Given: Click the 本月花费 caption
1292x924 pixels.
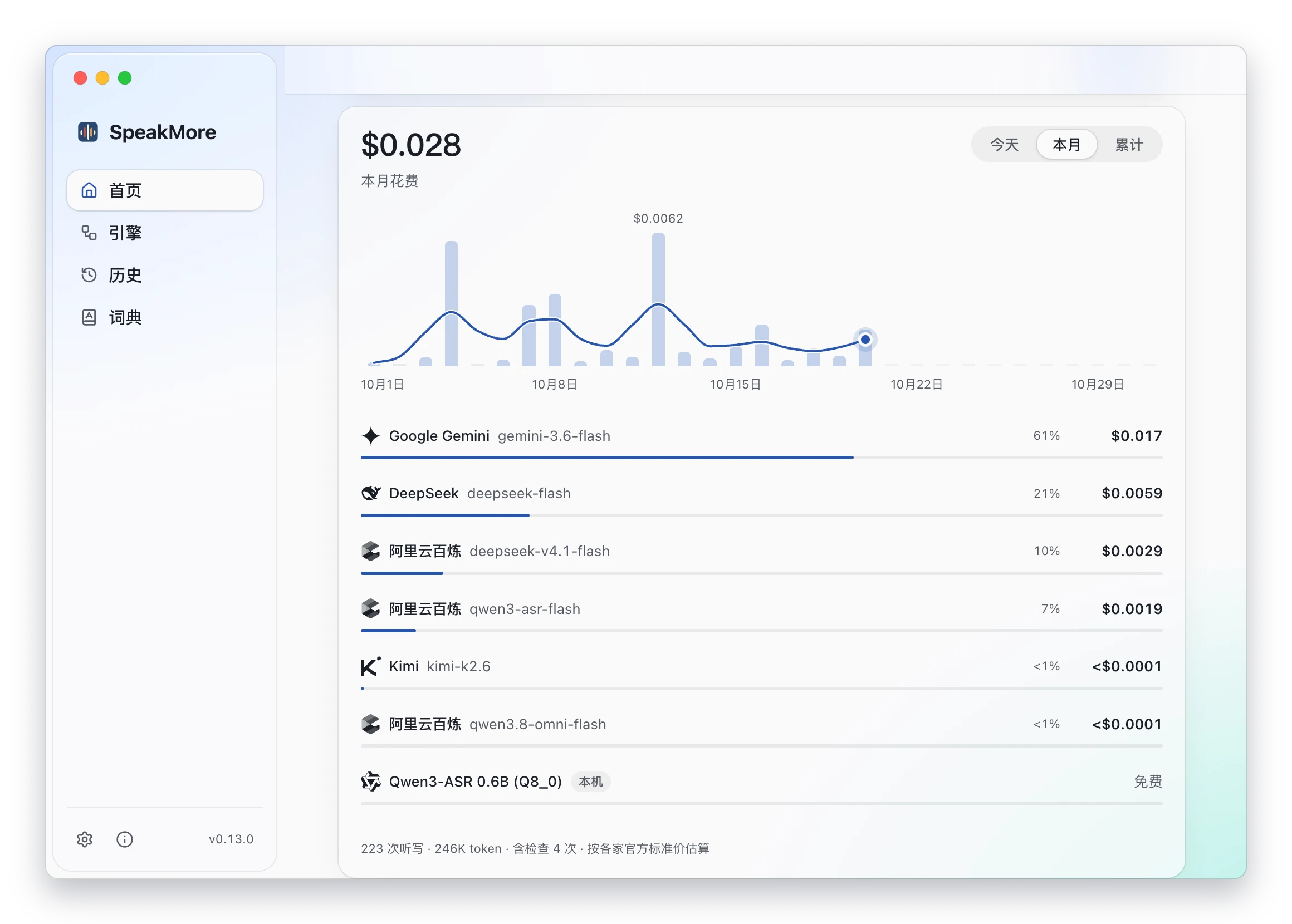Looking at the screenshot, I should point(389,181).
